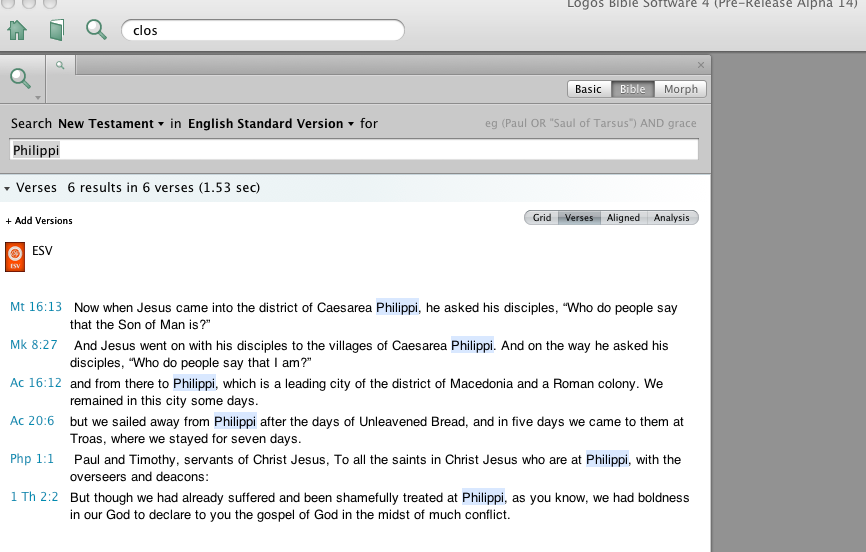Click the '6 results in 6 verses' summary

click(x=164, y=188)
